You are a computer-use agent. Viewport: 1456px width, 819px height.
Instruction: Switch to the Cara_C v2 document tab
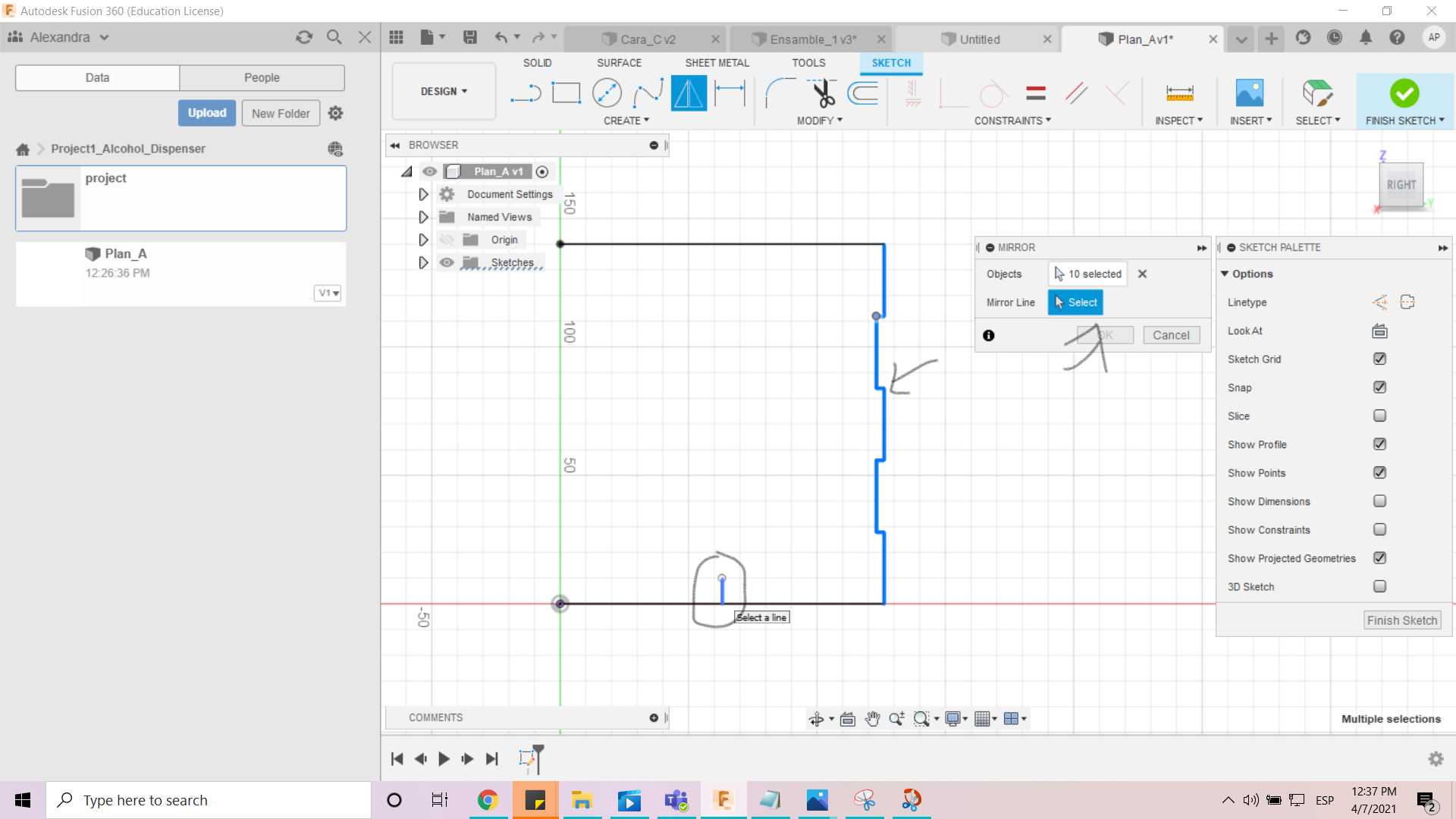tap(647, 39)
